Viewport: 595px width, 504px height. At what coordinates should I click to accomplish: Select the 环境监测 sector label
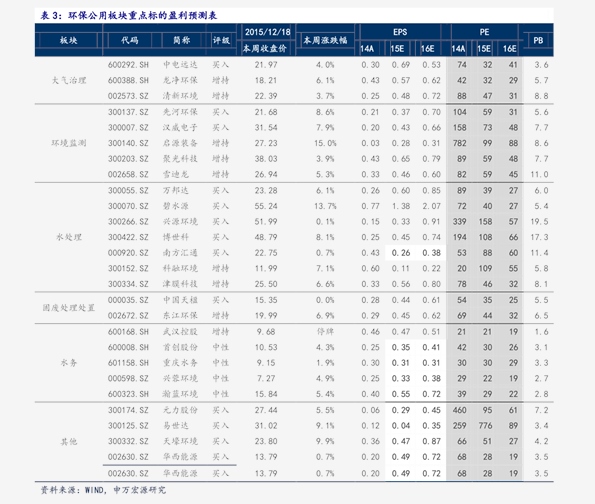coord(69,143)
